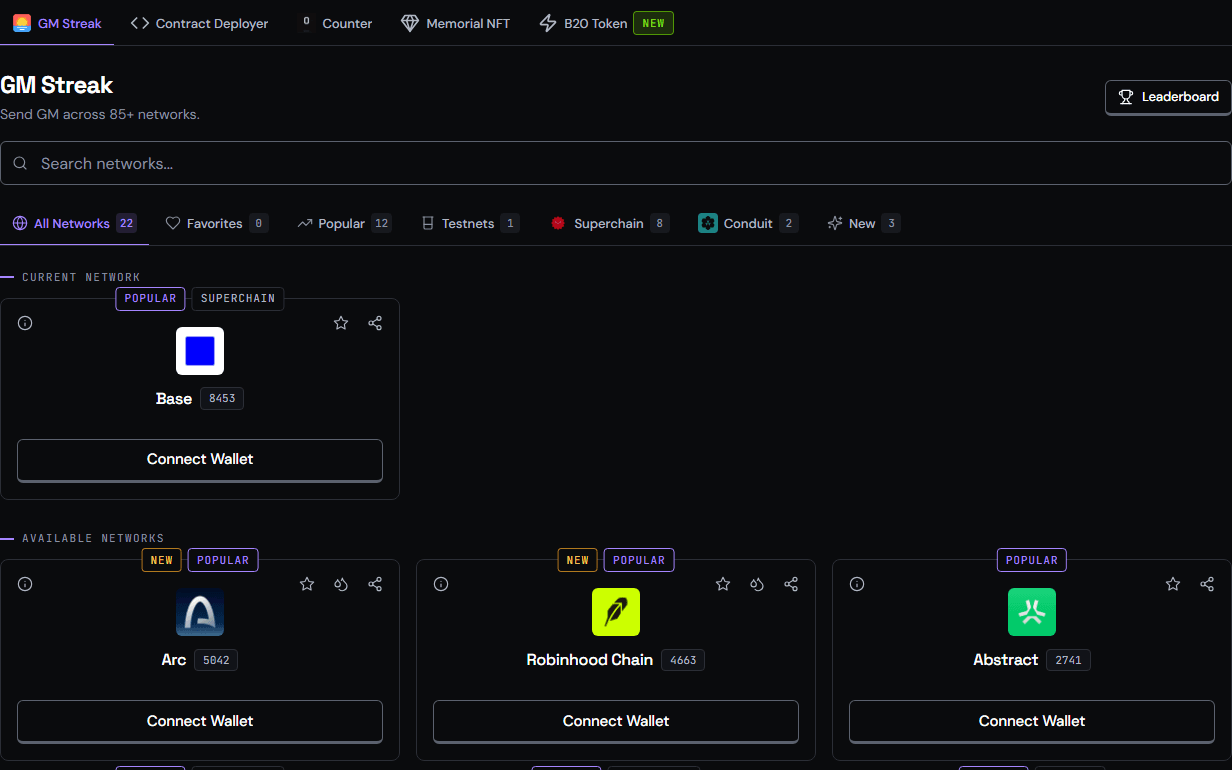This screenshot has height=770, width=1232.
Task: Favorite the Abstract network star
Action: [1173, 584]
